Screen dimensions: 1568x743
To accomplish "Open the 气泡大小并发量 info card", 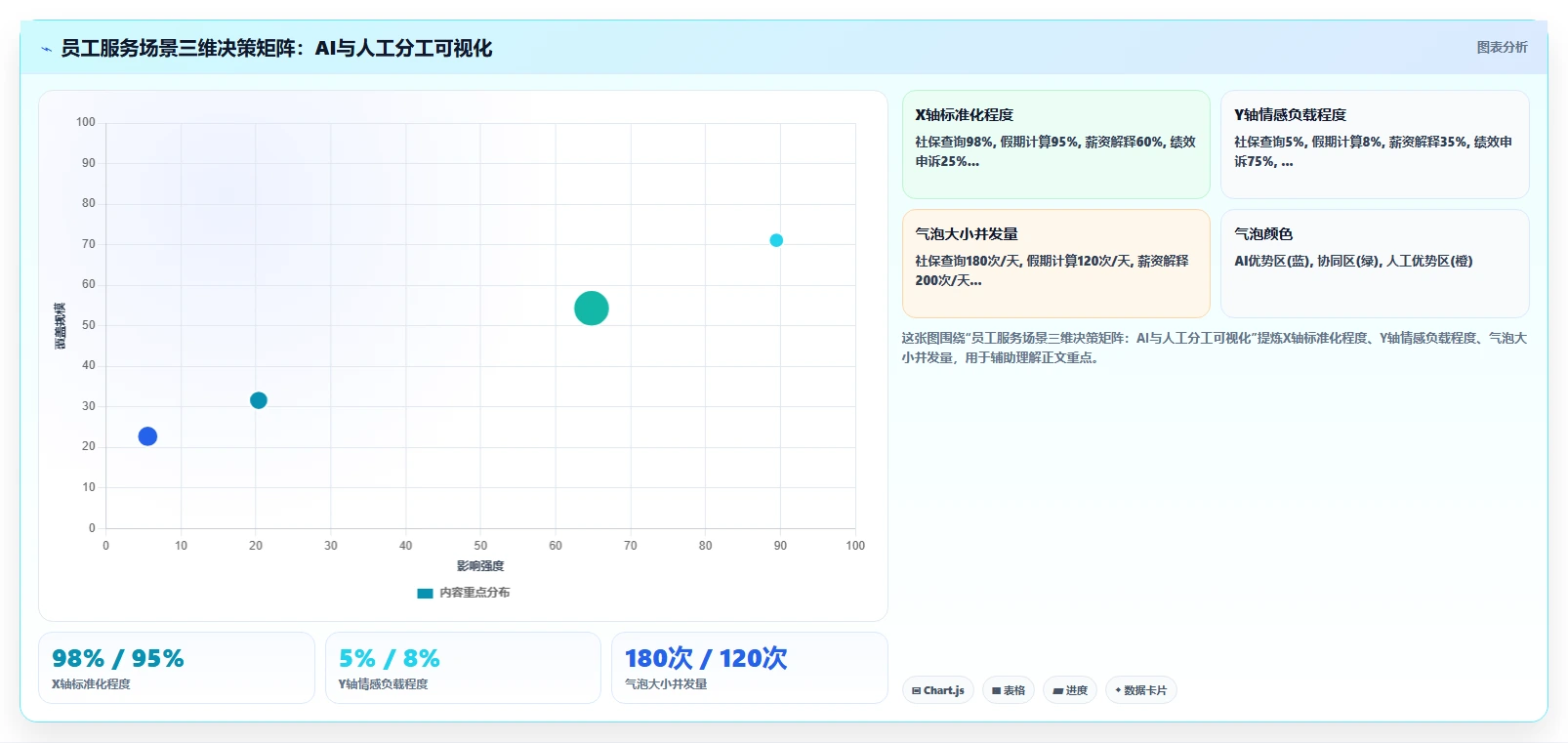I will click(x=1056, y=264).
